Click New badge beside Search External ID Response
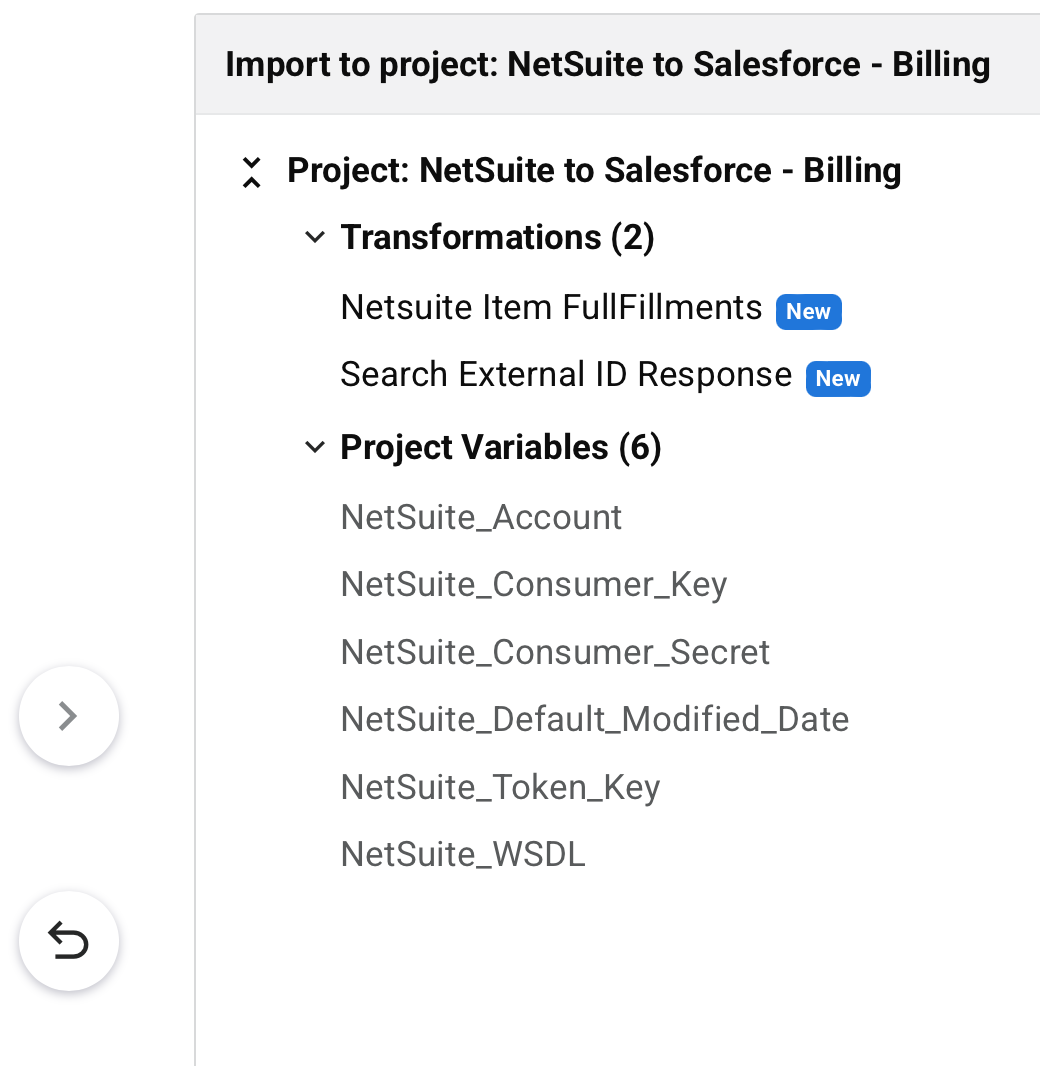This screenshot has width=1040, height=1066. click(838, 378)
